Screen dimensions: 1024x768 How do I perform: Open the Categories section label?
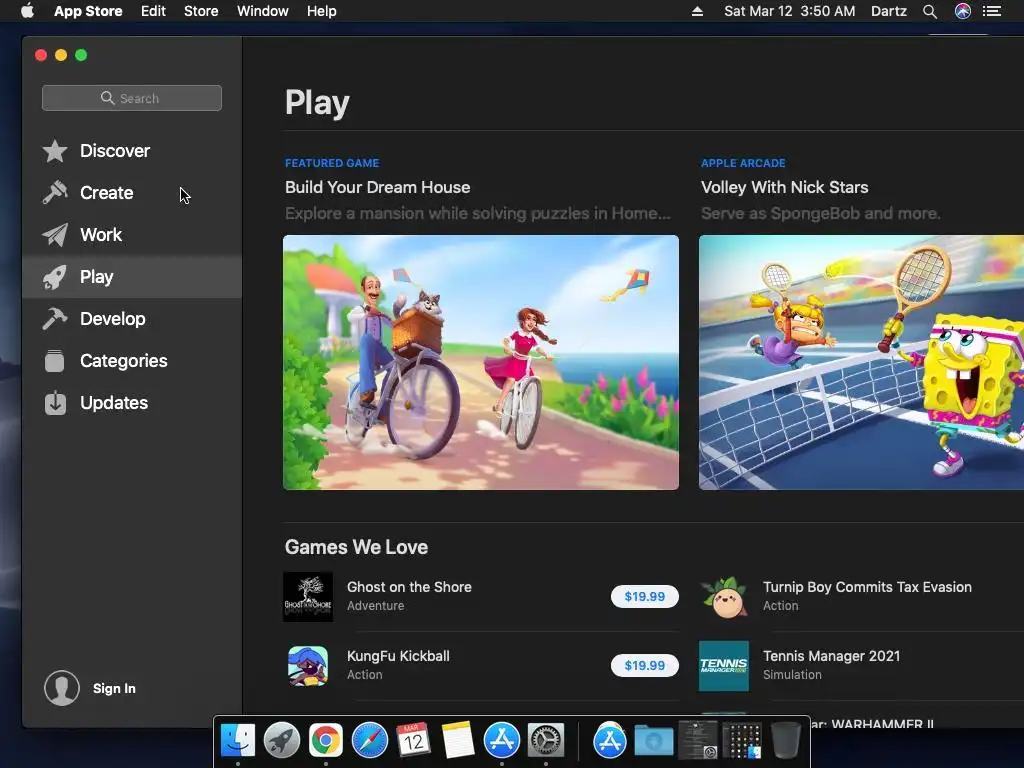click(x=123, y=360)
